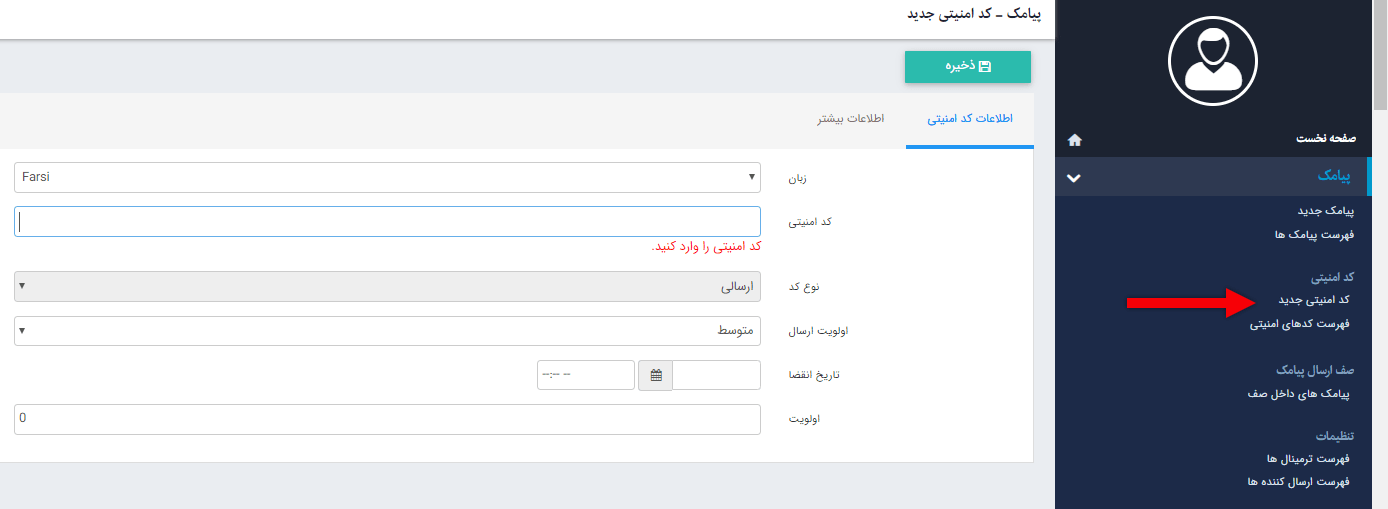Select the اطلاعات کد امنیتی tab
This screenshot has width=1388, height=509.
click(969, 119)
